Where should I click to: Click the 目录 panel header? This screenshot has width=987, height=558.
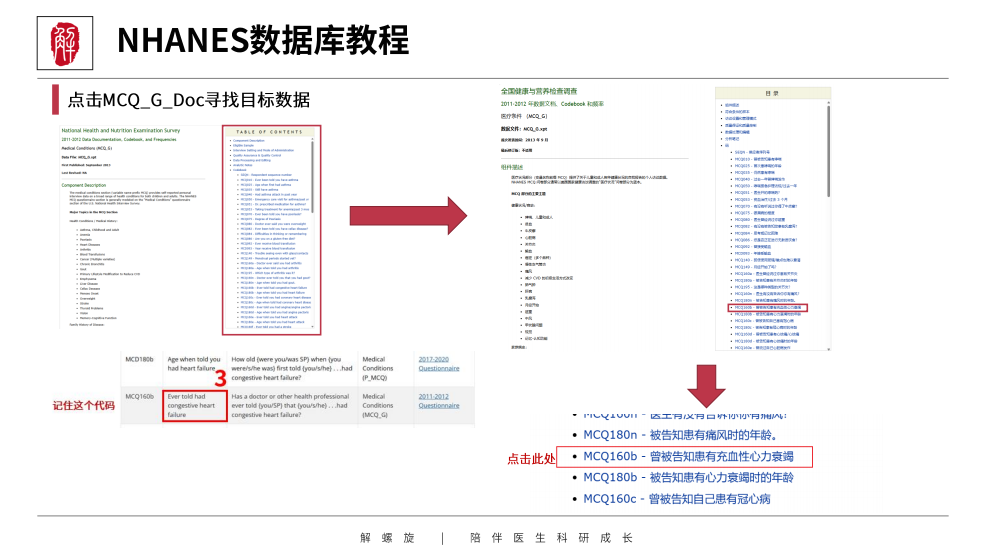pos(772,93)
